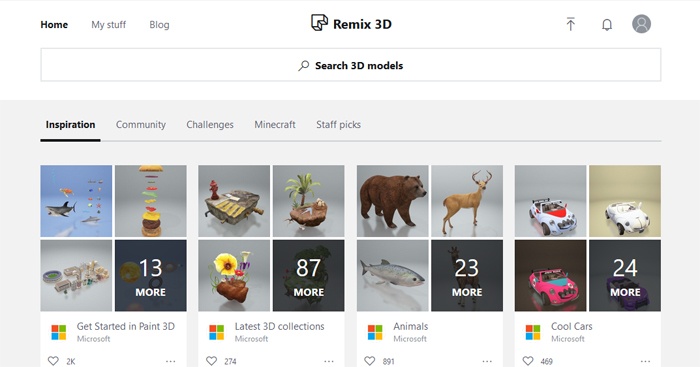Open more options for Get Started in Paint 3D

point(171,361)
